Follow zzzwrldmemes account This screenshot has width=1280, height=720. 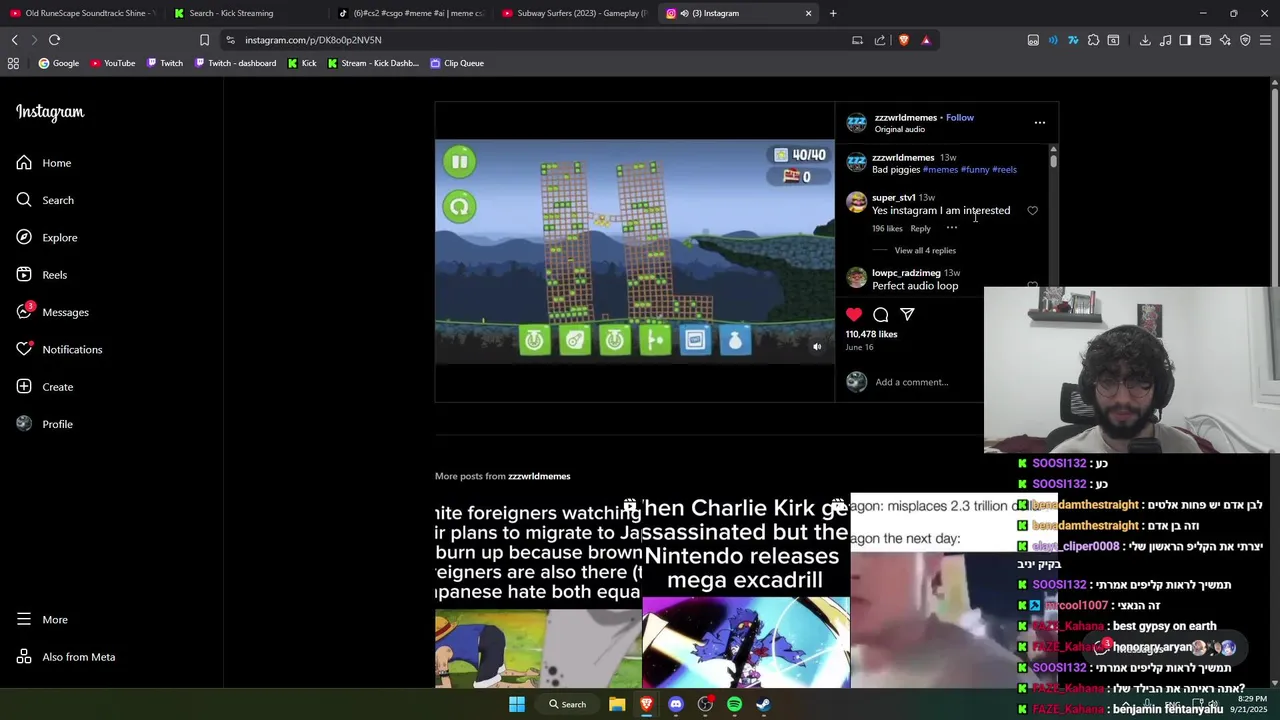(960, 117)
